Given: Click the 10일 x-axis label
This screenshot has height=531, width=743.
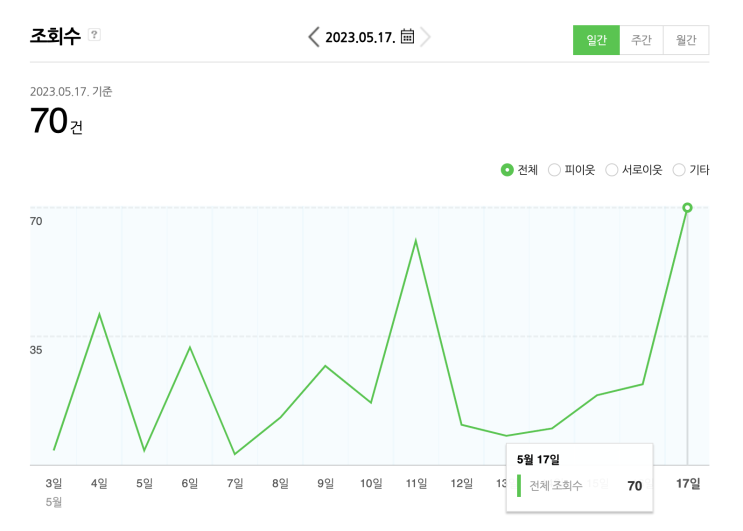Looking at the screenshot, I should click(371, 483).
